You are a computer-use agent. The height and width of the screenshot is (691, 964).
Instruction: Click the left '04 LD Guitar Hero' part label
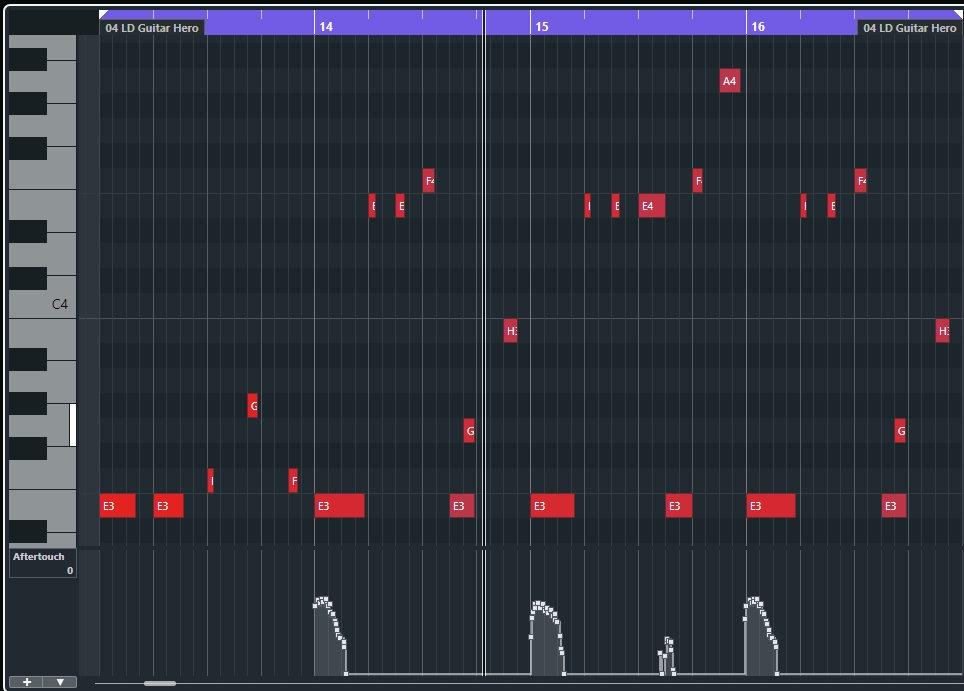[152, 28]
